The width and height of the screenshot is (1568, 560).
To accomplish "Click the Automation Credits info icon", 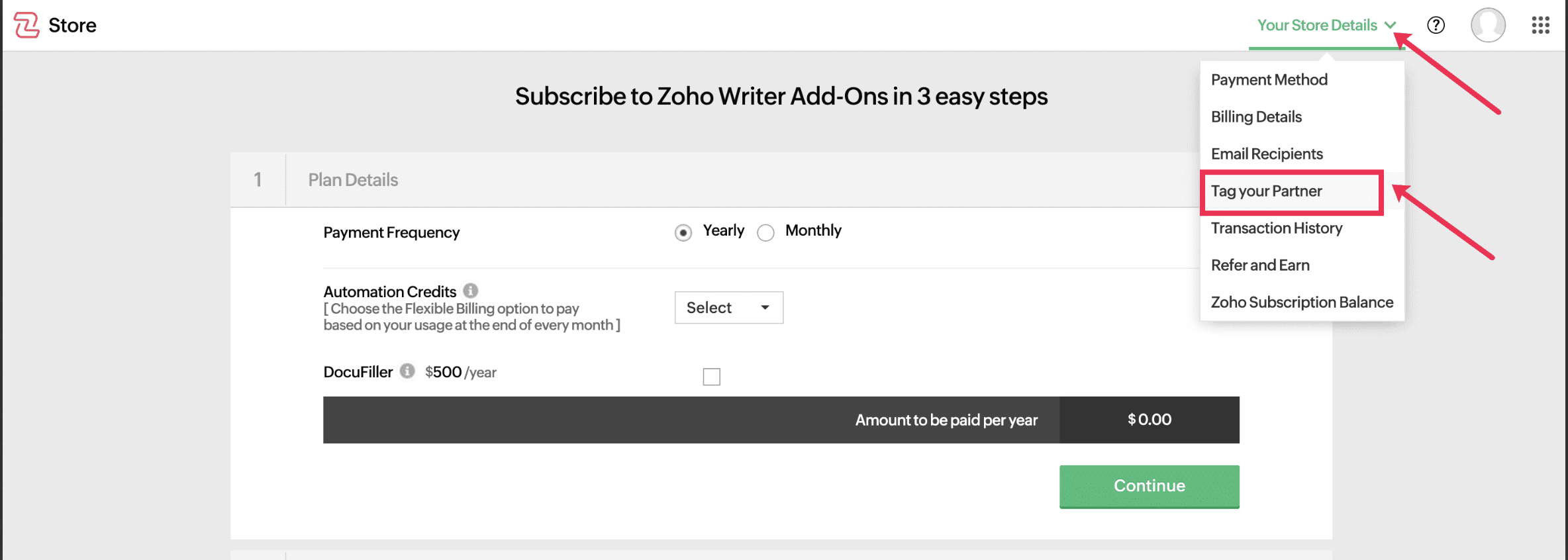I will coord(470,291).
